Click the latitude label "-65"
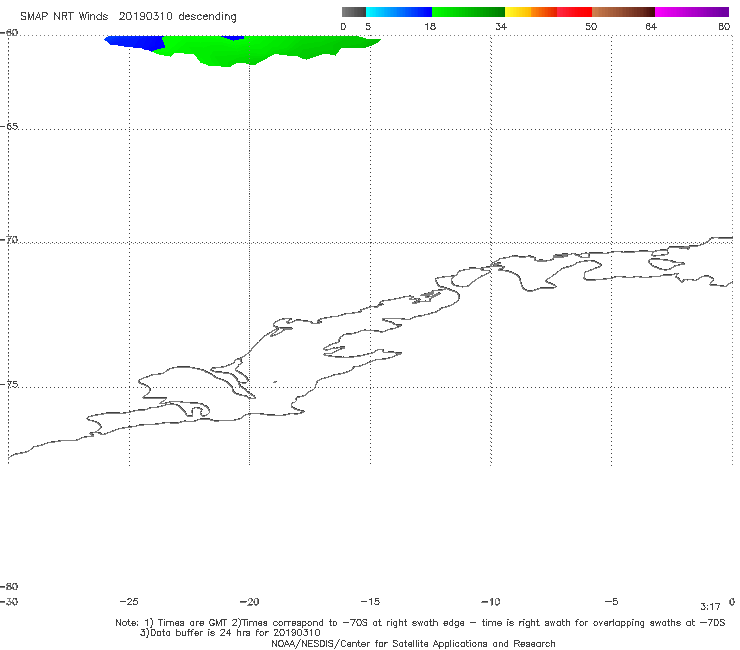 click(9, 127)
